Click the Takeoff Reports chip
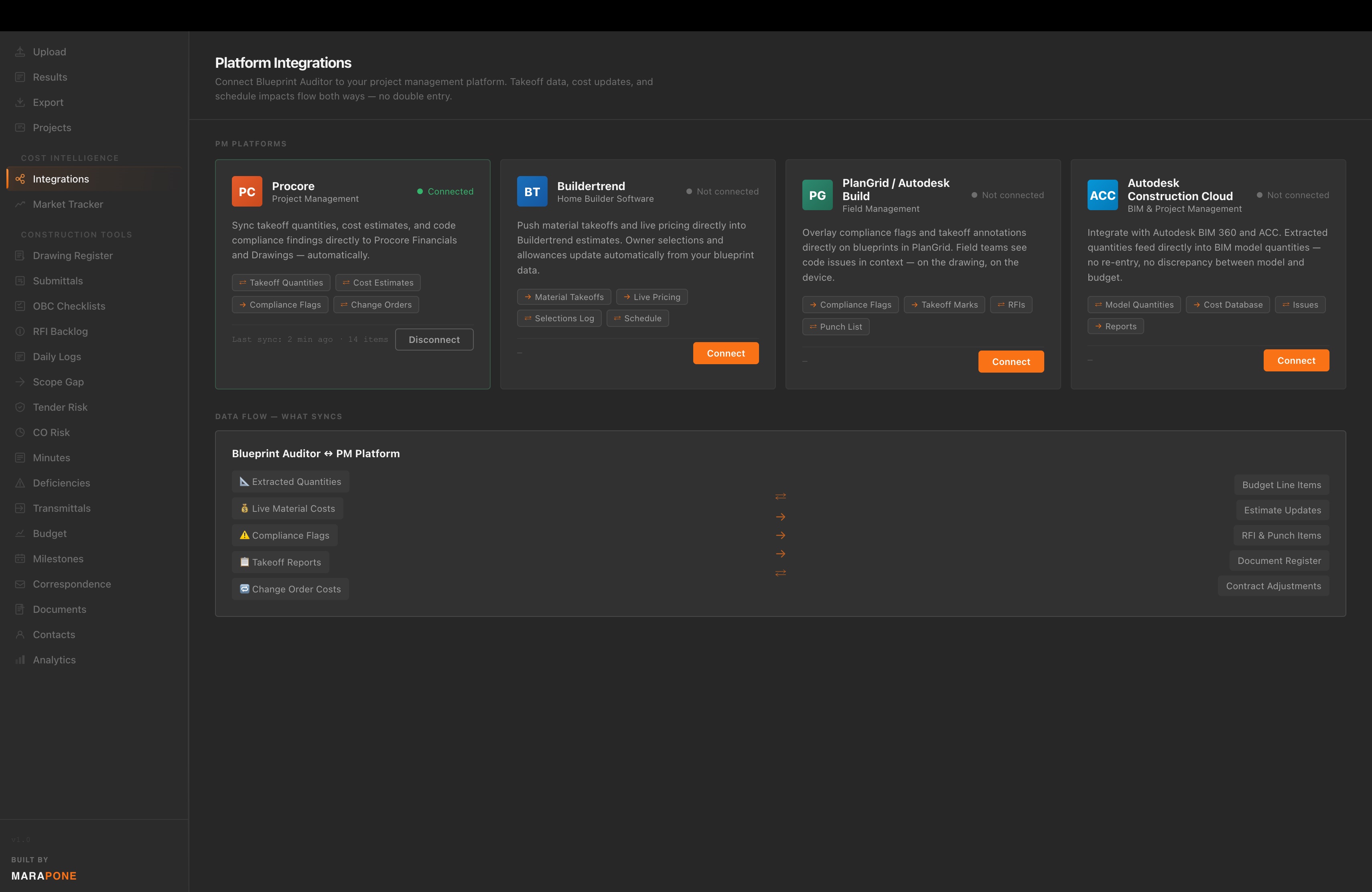 (x=280, y=562)
